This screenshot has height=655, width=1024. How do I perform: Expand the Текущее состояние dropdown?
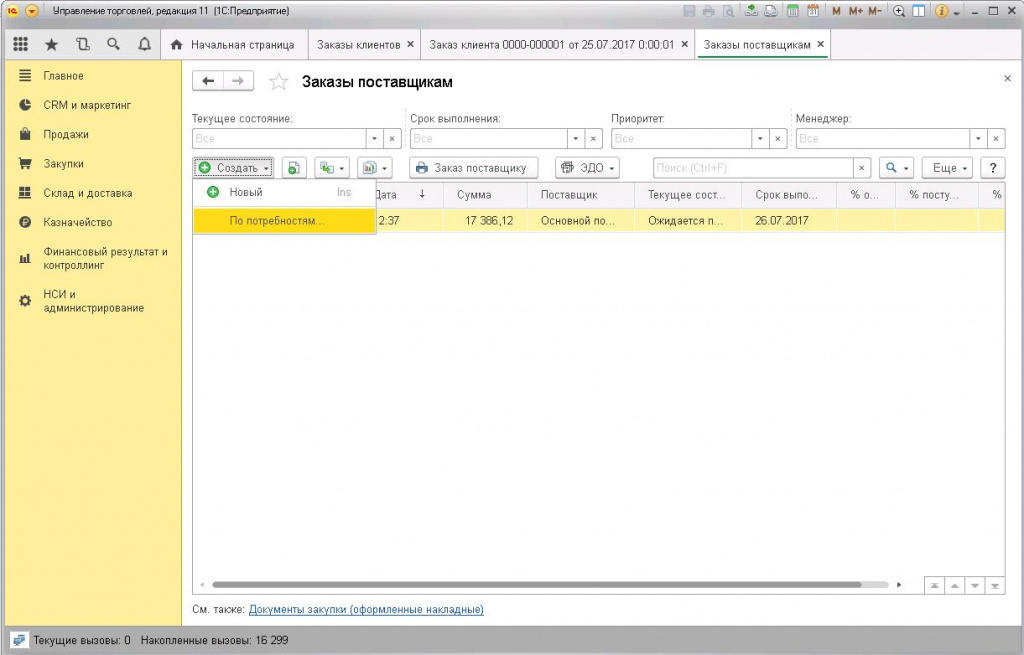[374, 138]
